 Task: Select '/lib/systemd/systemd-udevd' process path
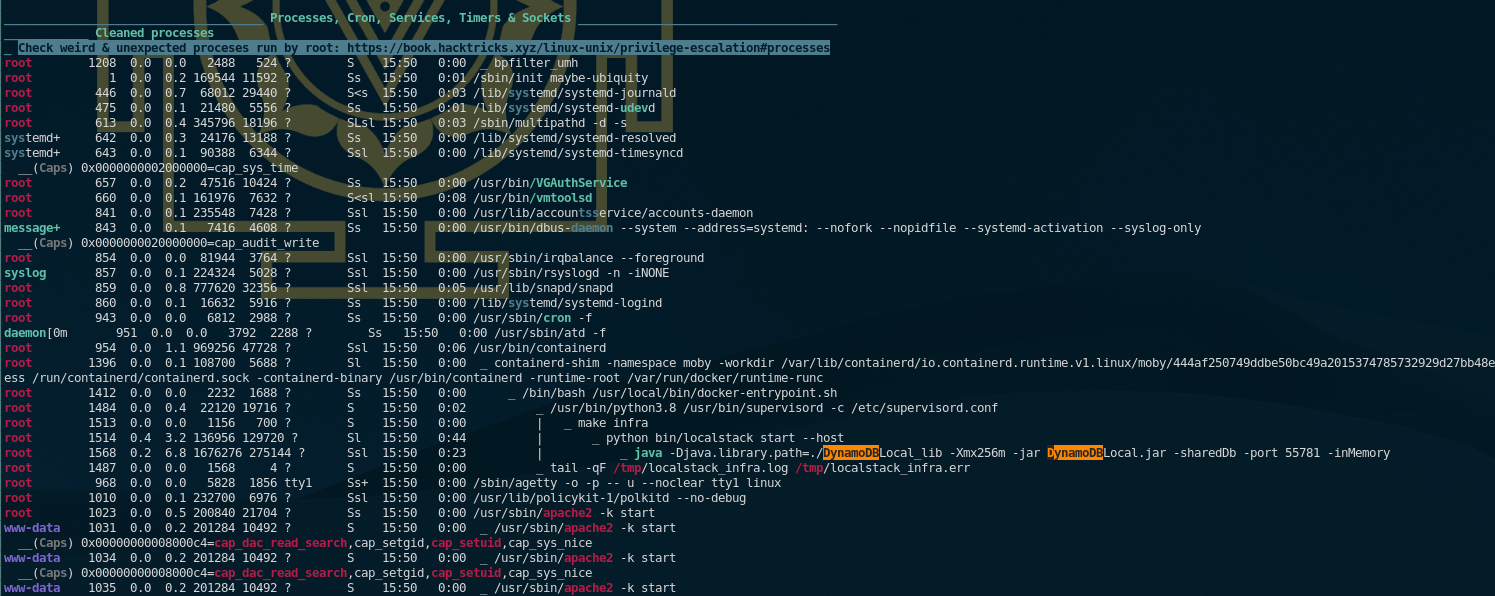pos(564,108)
